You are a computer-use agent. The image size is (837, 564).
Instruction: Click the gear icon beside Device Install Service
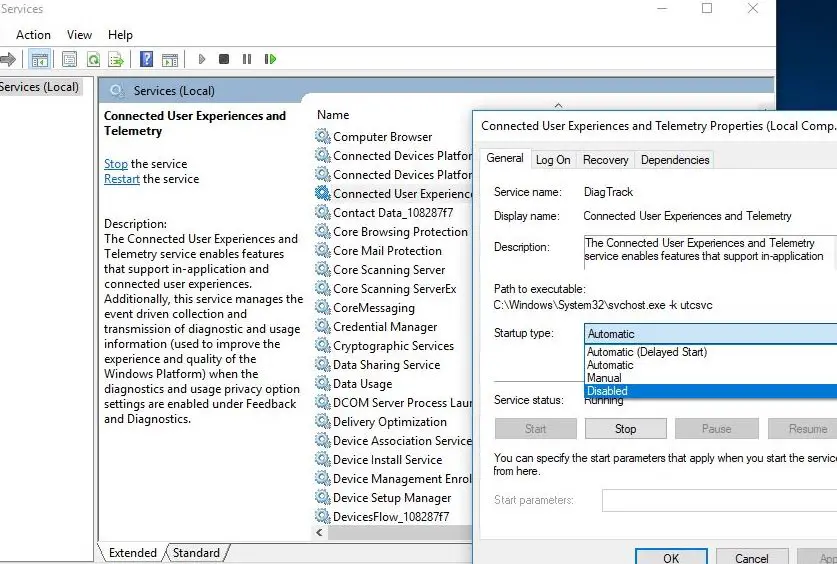point(322,459)
